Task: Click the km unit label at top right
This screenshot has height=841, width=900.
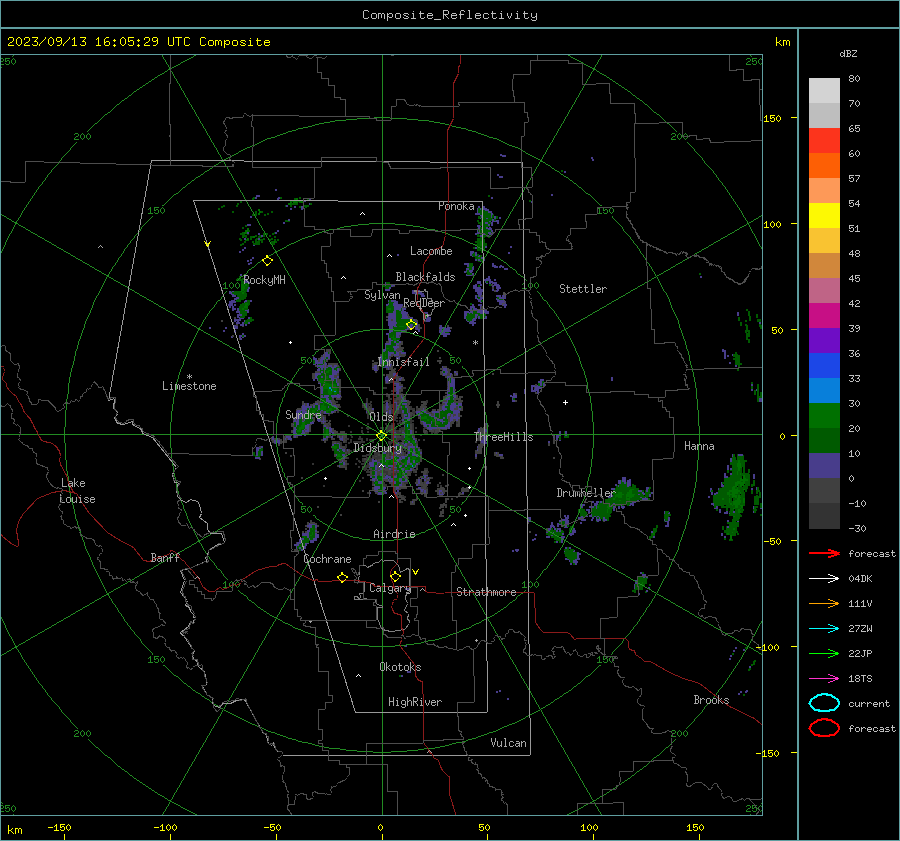Action: pos(782,42)
